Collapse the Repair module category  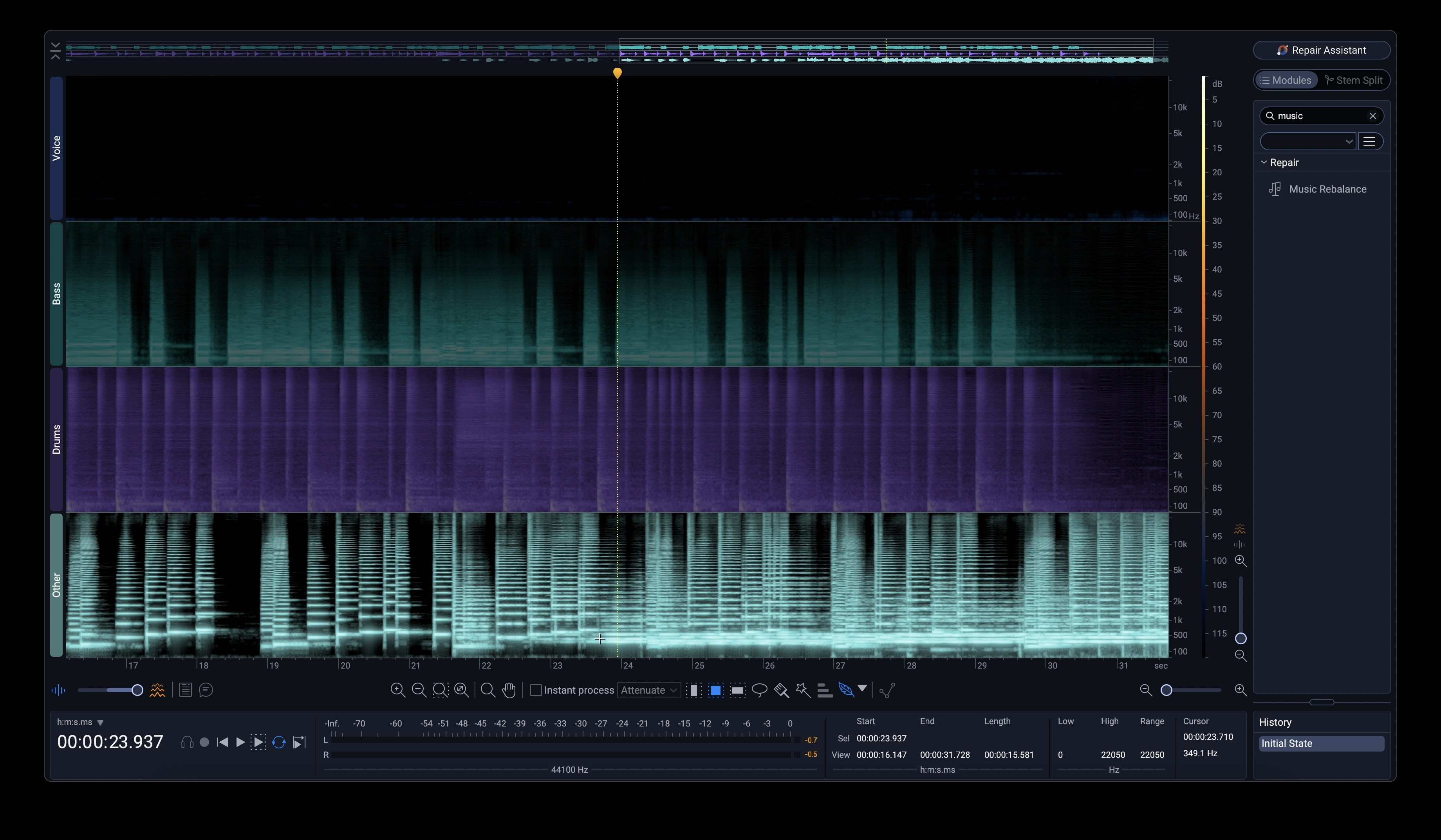pyautogui.click(x=1264, y=162)
